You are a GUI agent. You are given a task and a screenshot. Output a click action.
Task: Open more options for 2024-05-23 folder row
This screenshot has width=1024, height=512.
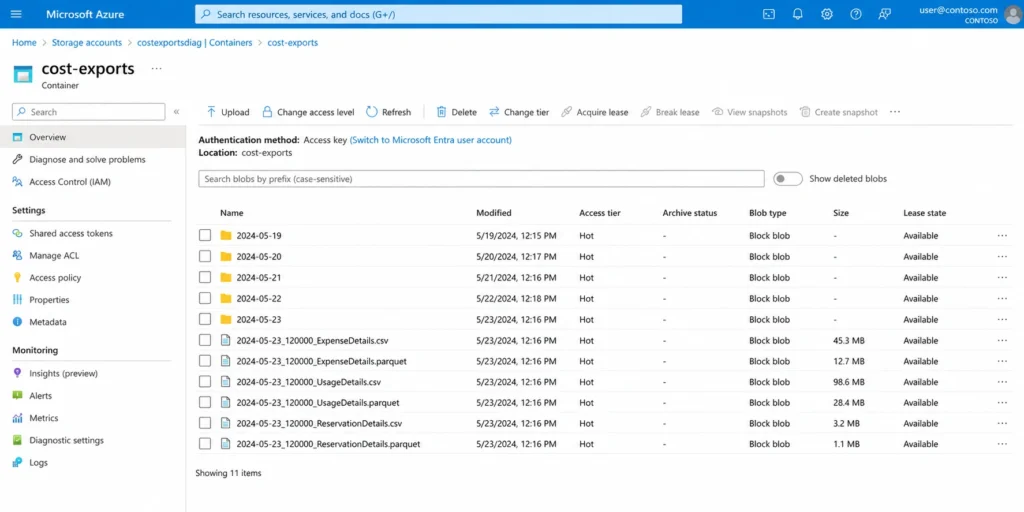pyautogui.click(x=1002, y=319)
